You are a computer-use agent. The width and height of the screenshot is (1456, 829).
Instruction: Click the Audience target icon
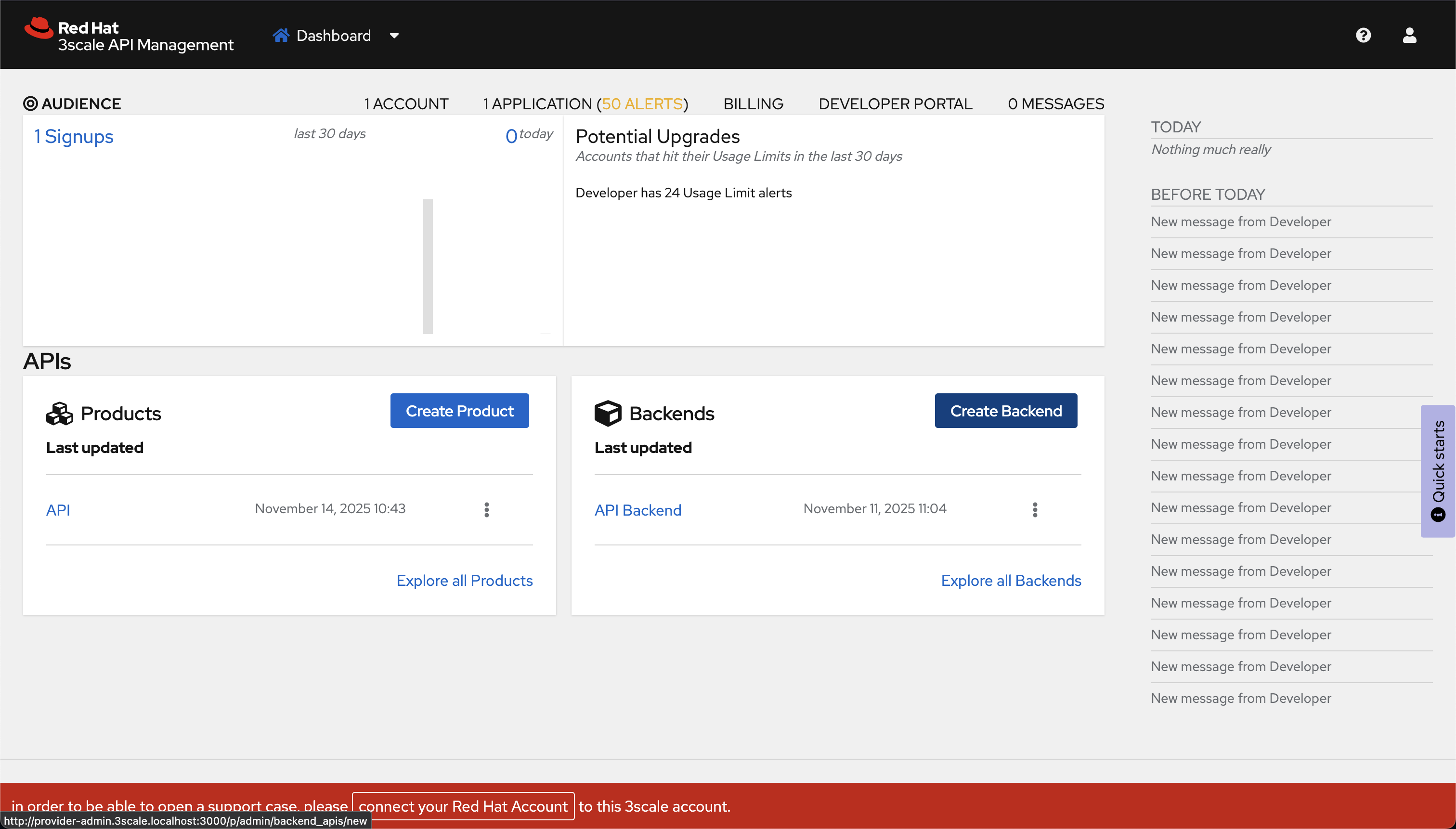[x=30, y=104]
